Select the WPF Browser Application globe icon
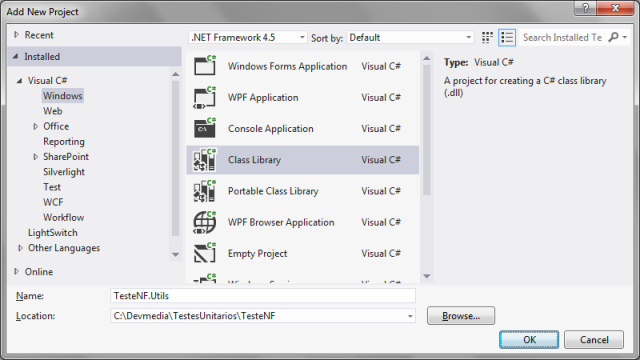The height and width of the screenshot is (360, 640). click(204, 222)
